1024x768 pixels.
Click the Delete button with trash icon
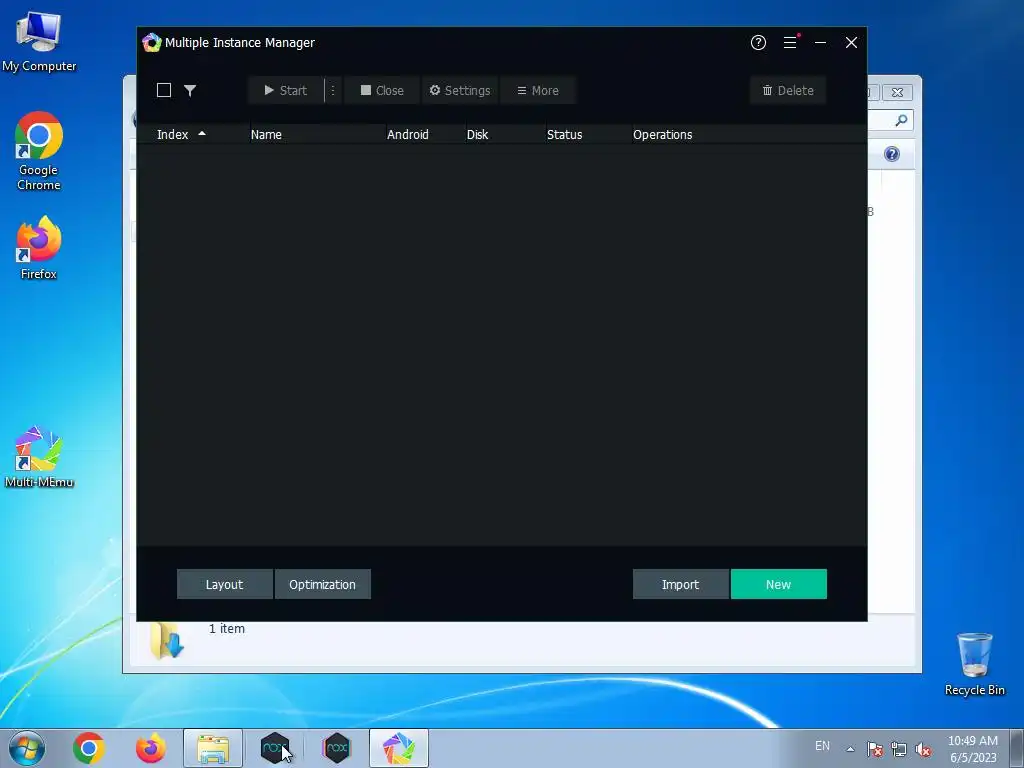point(788,90)
